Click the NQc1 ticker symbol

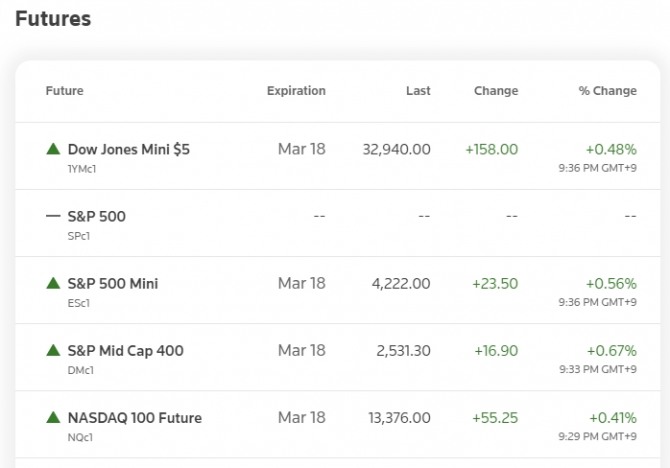(81, 437)
